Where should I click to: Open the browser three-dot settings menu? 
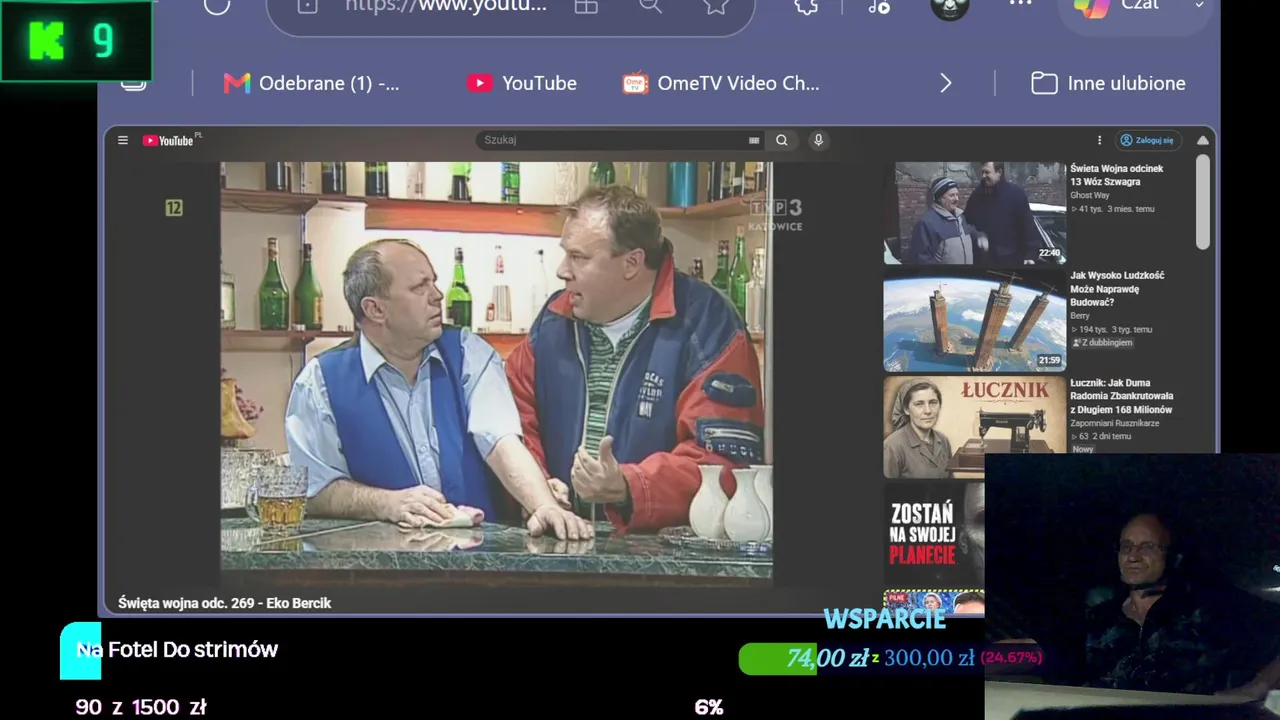coord(1020,4)
